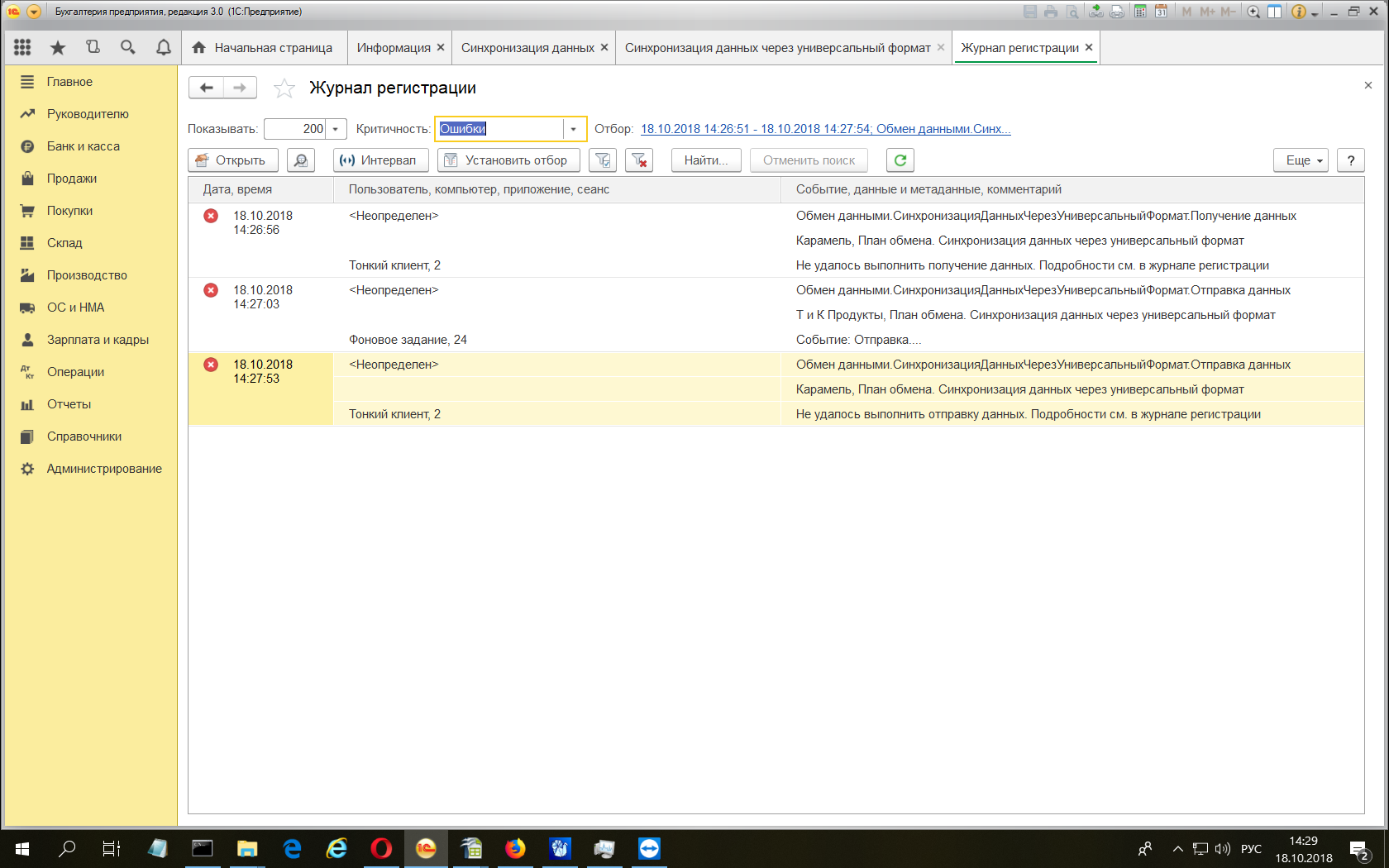Click the view event magnifier icon
This screenshot has height=868, width=1389.
(301, 160)
